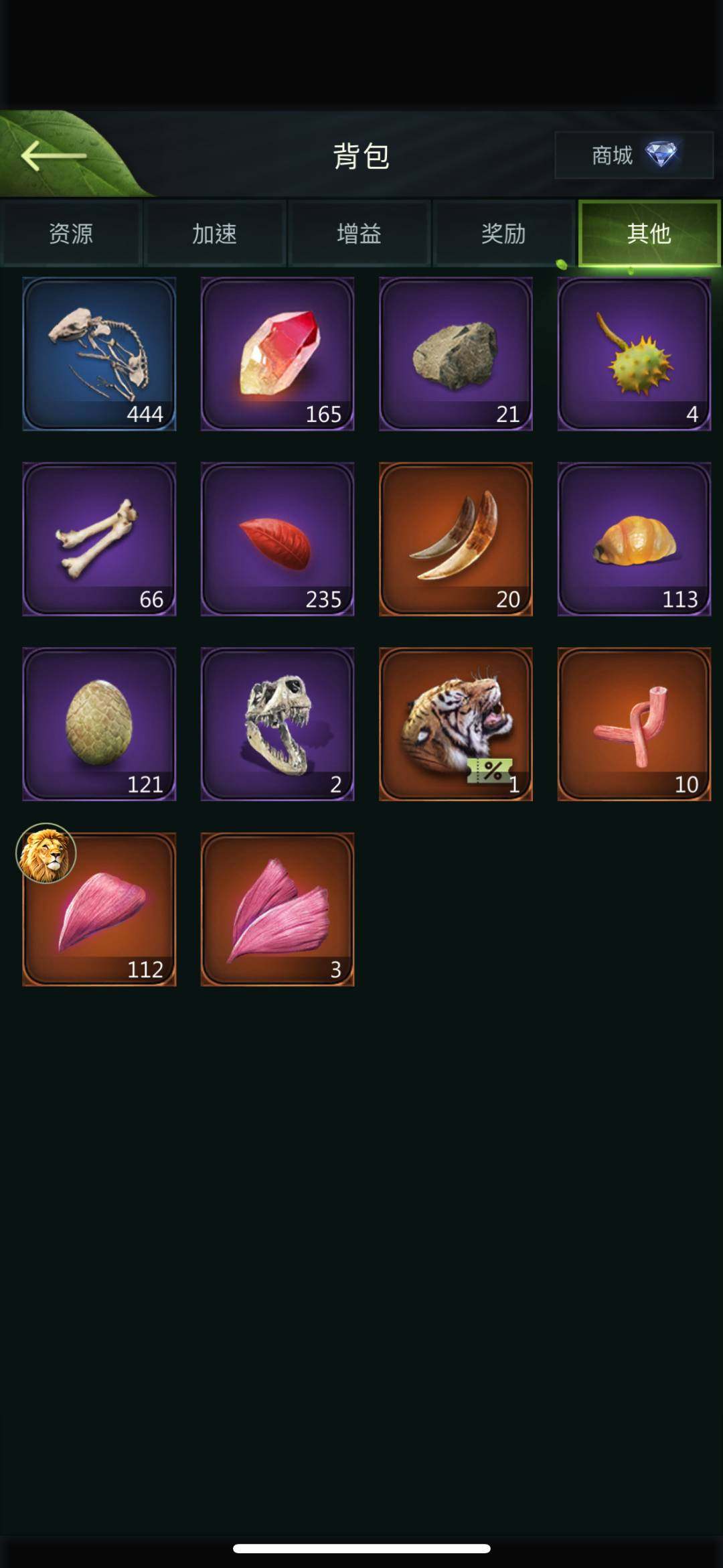Select the red crystal item with 165
The image size is (723, 1568).
(x=277, y=354)
